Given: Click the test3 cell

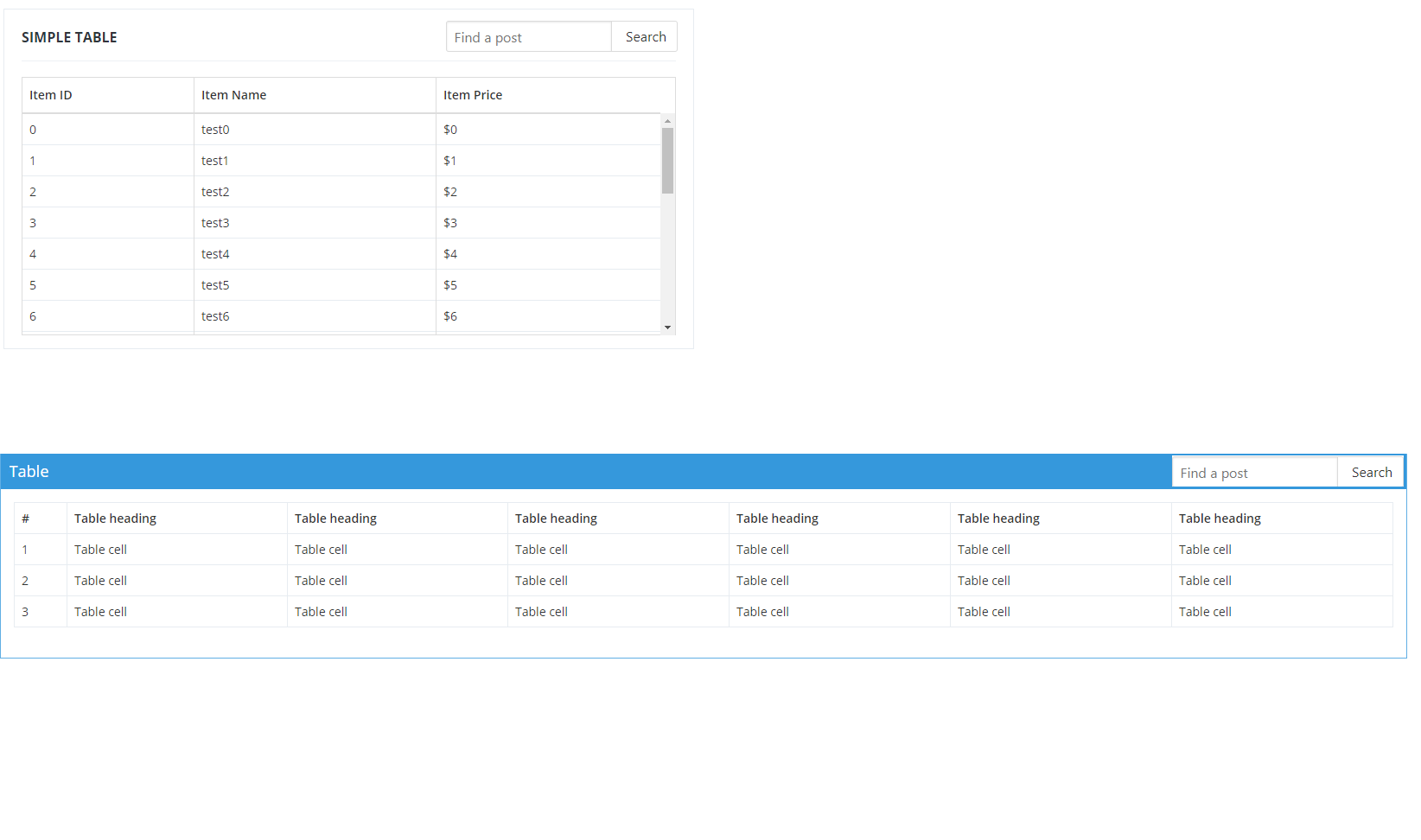Looking at the screenshot, I should click(x=215, y=222).
